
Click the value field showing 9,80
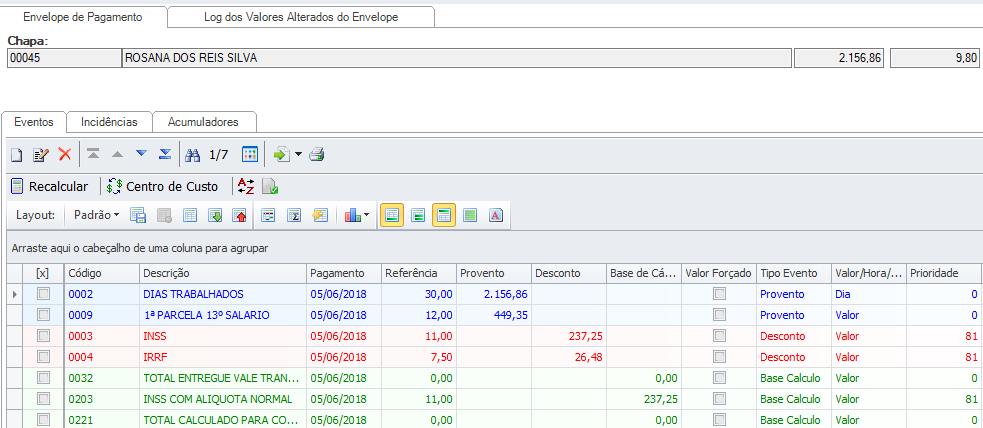(x=935, y=58)
